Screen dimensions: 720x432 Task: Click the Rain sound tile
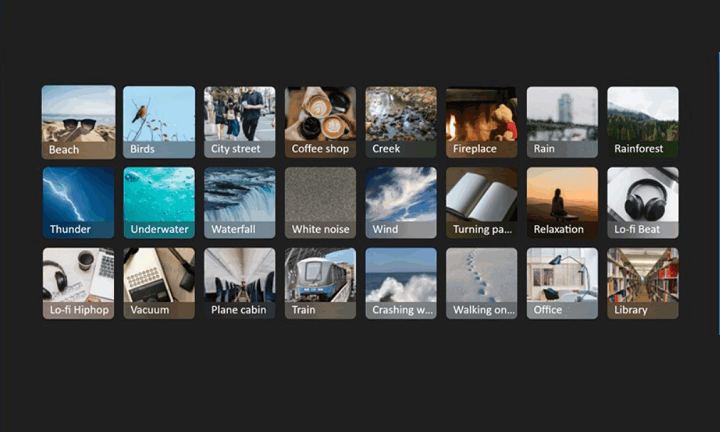click(x=562, y=122)
